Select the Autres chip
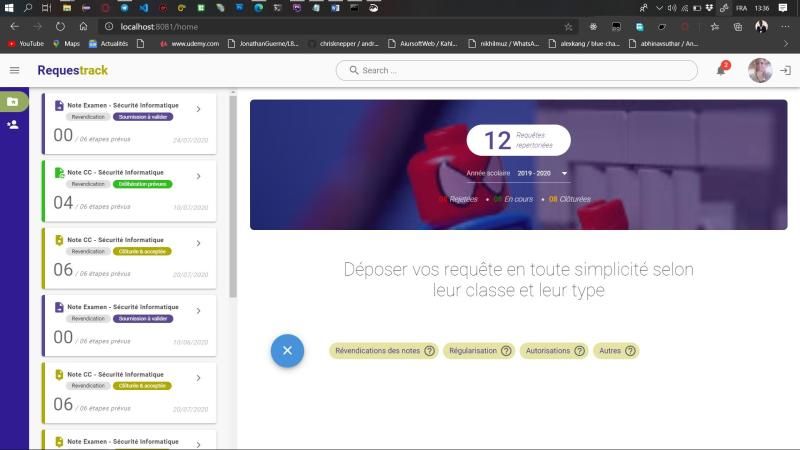The width and height of the screenshot is (800, 450). [616, 351]
